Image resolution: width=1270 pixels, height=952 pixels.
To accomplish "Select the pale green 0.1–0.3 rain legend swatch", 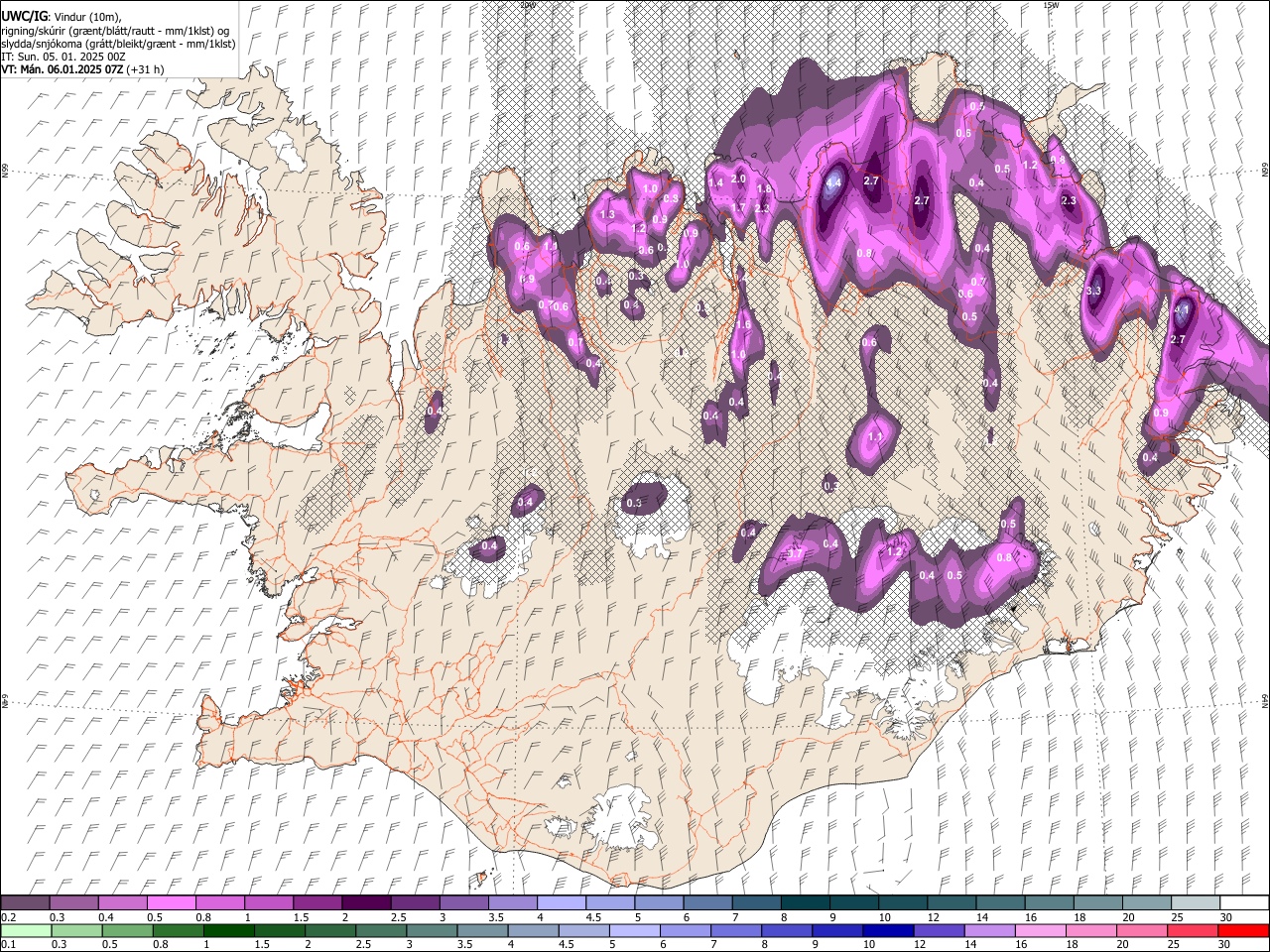I will (25, 931).
